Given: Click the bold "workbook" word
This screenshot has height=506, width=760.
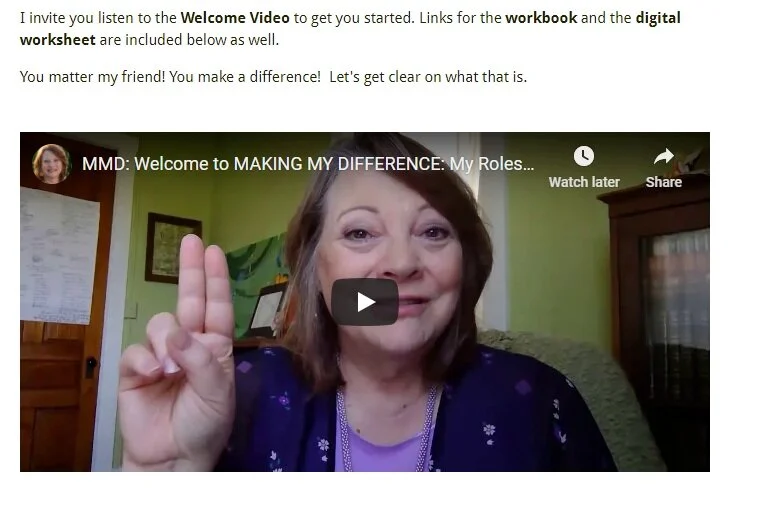Looking at the screenshot, I should click(541, 18).
